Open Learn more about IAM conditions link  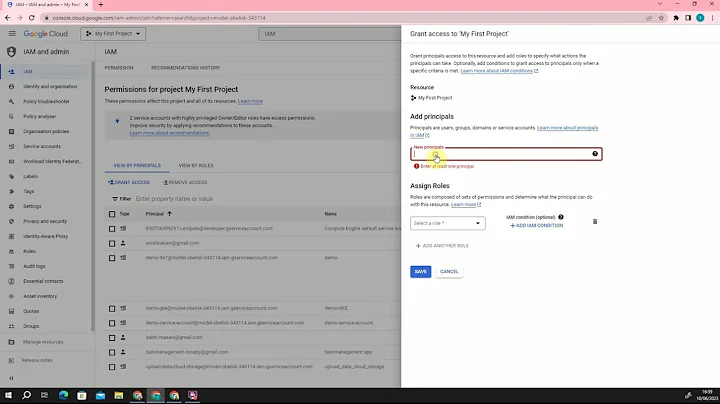point(499,71)
